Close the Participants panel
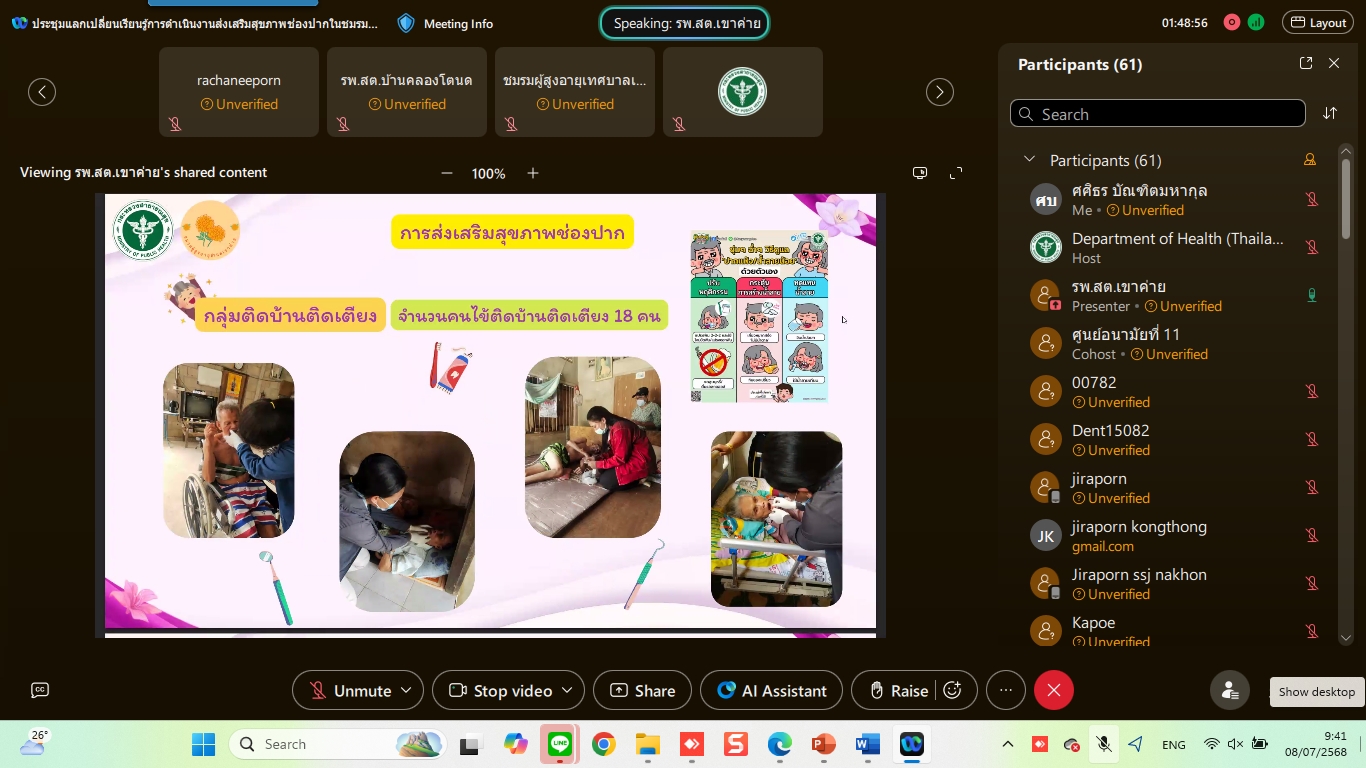This screenshot has width=1366, height=768. tap(1334, 63)
